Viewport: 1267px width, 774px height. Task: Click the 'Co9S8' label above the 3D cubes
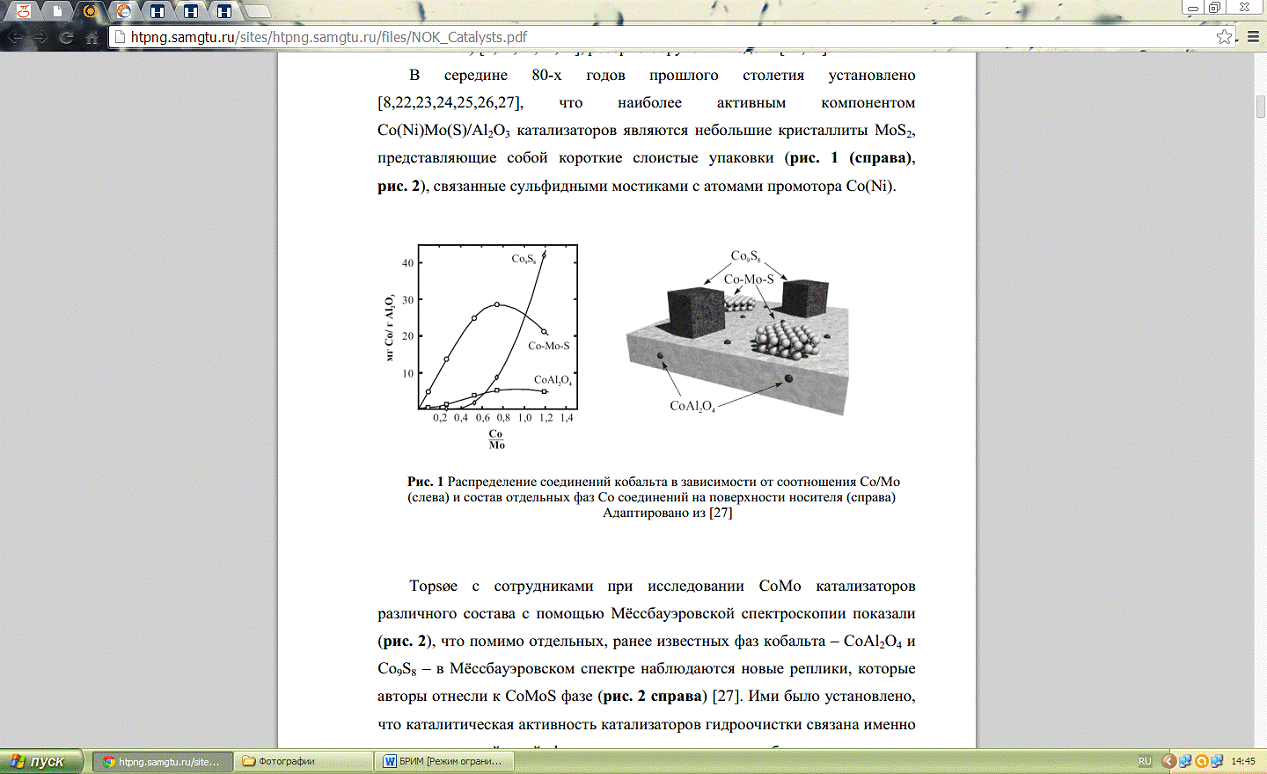(745, 257)
